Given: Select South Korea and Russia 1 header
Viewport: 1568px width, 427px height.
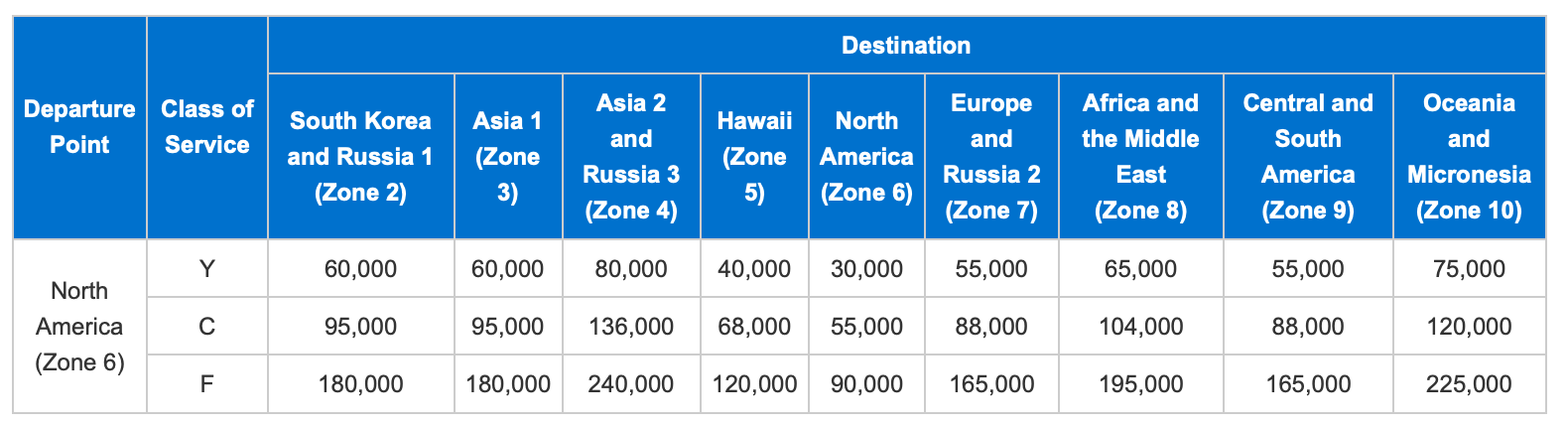Looking at the screenshot, I should click(x=360, y=157).
